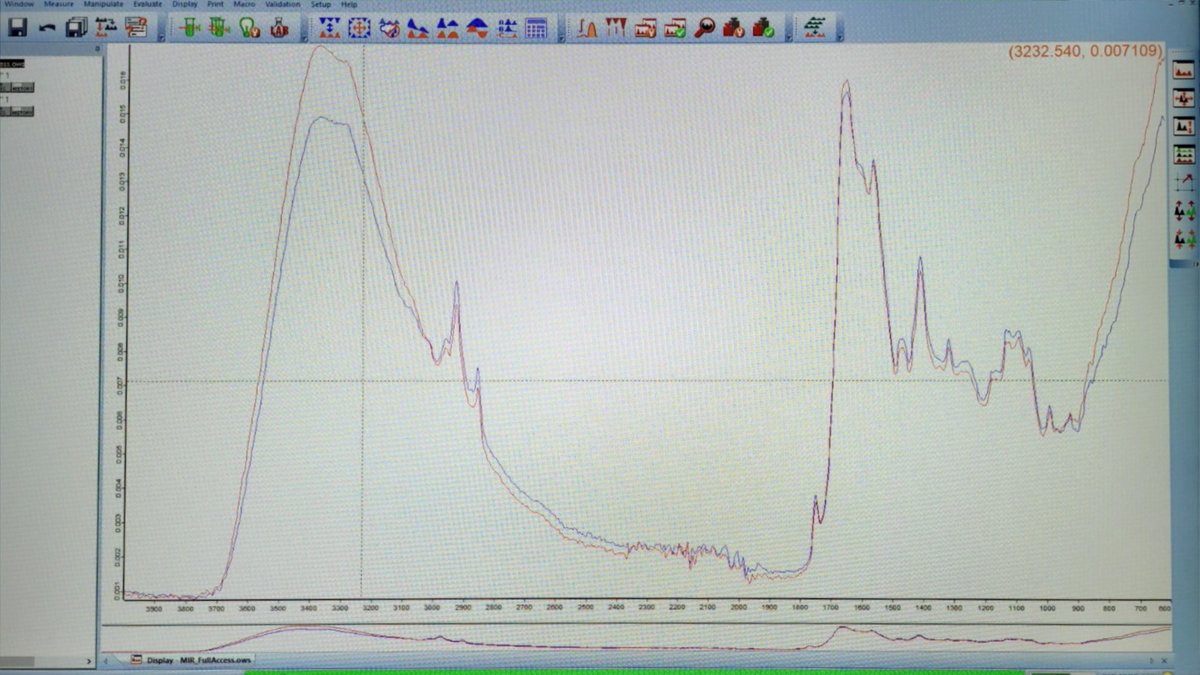This screenshot has width=1200, height=675.
Task: Click the peak picking red markers icon
Action: (616, 28)
